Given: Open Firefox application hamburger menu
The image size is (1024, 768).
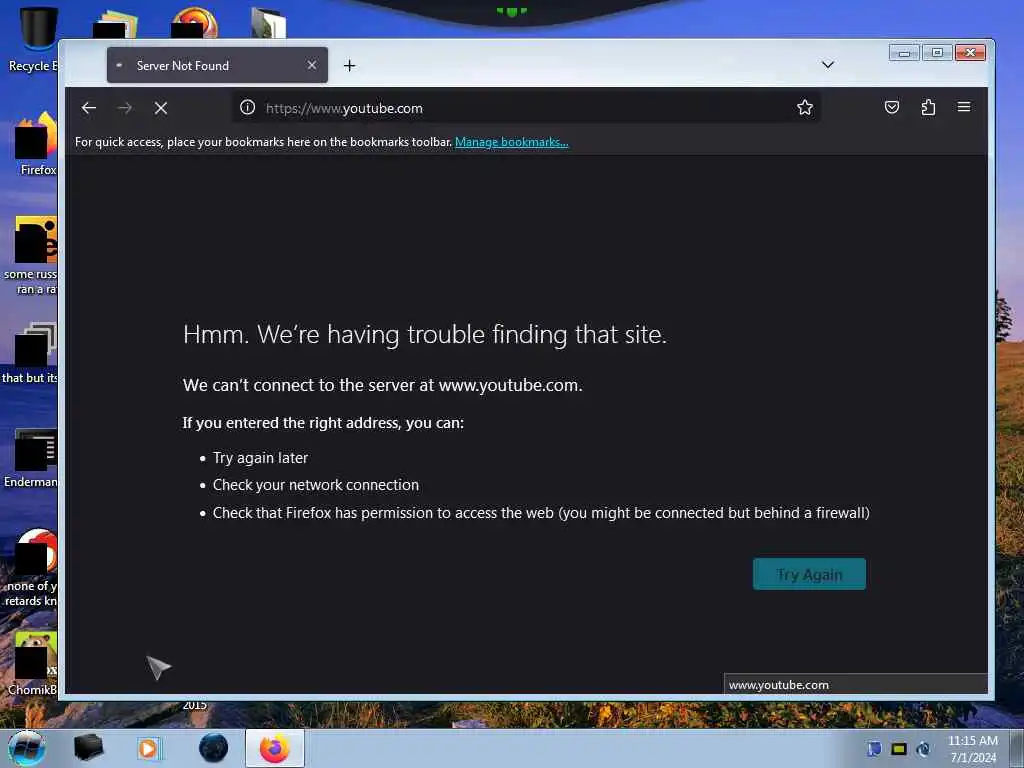Looking at the screenshot, I should click(x=964, y=107).
